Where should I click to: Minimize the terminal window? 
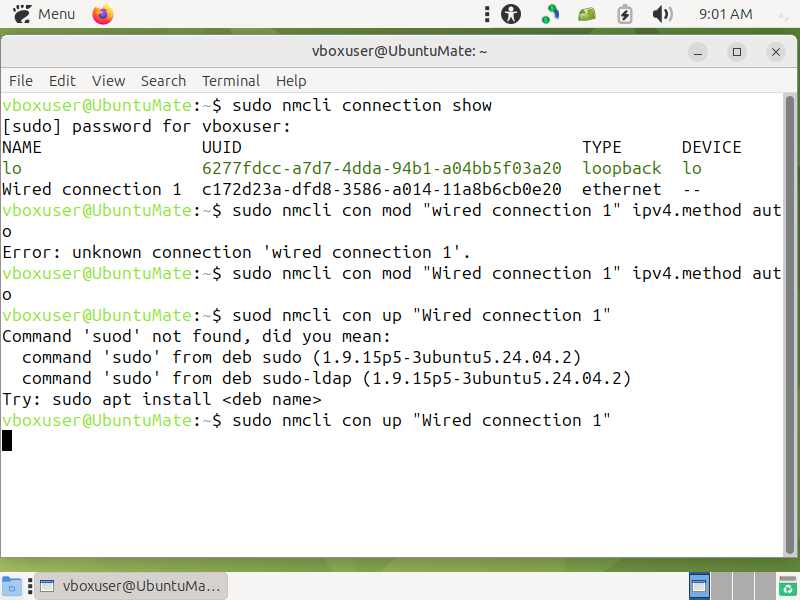[697, 52]
